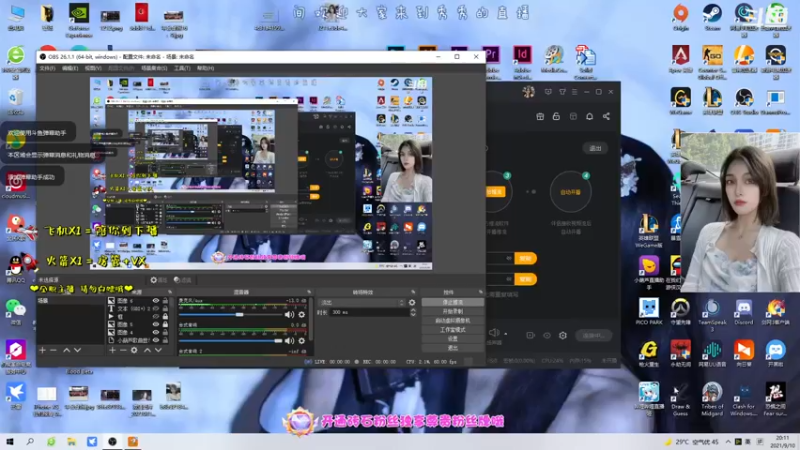The height and width of the screenshot is (450, 800).
Task: Open source properties gear below sources list
Action: [x=134, y=350]
